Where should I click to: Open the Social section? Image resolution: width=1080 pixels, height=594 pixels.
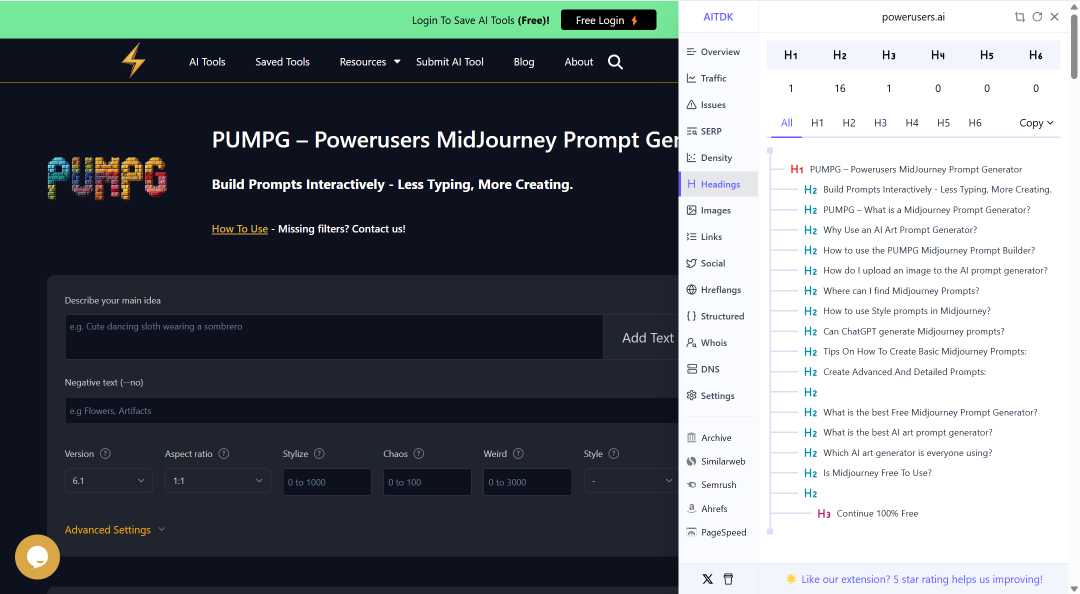705,263
